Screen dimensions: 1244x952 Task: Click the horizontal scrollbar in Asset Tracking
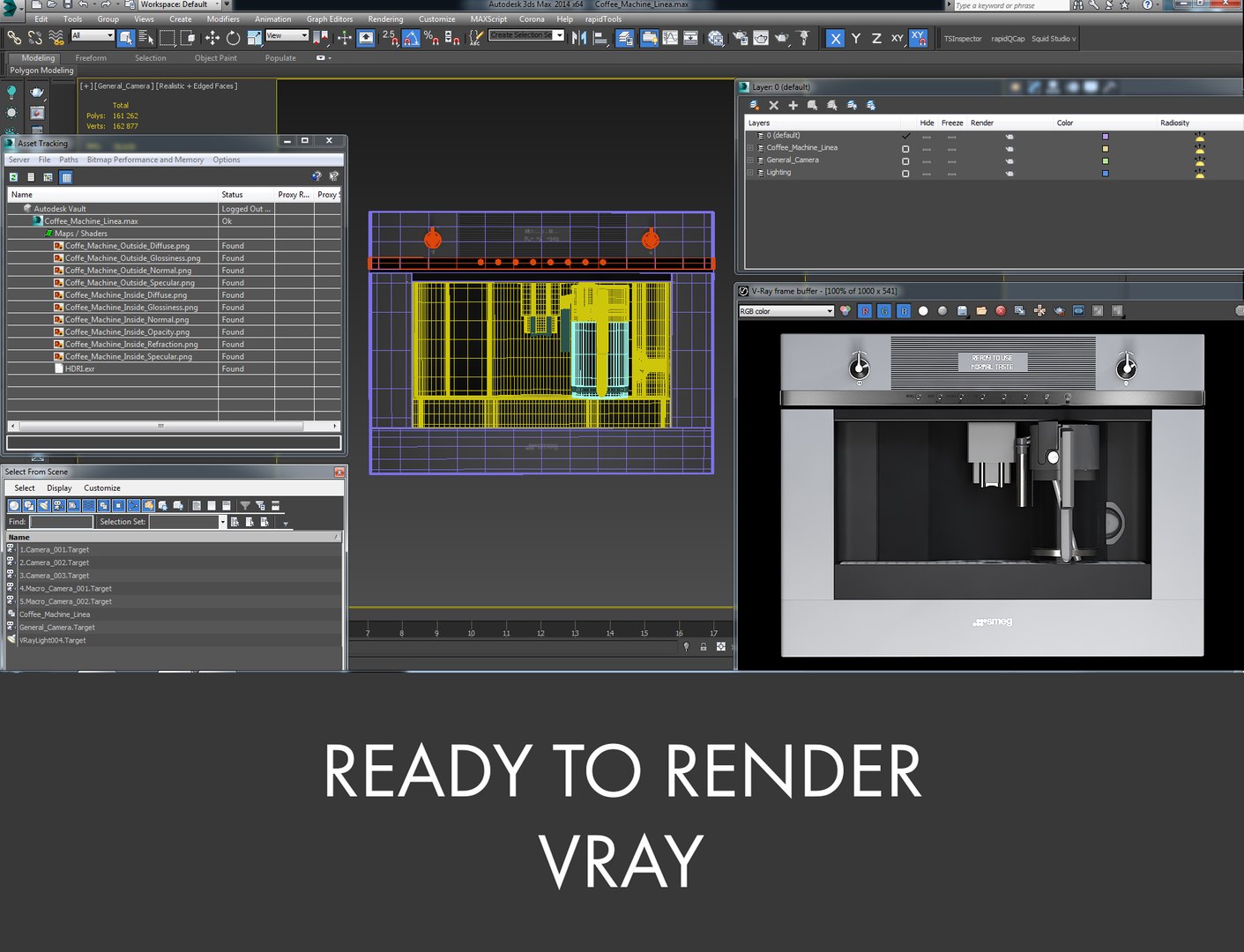[160, 426]
